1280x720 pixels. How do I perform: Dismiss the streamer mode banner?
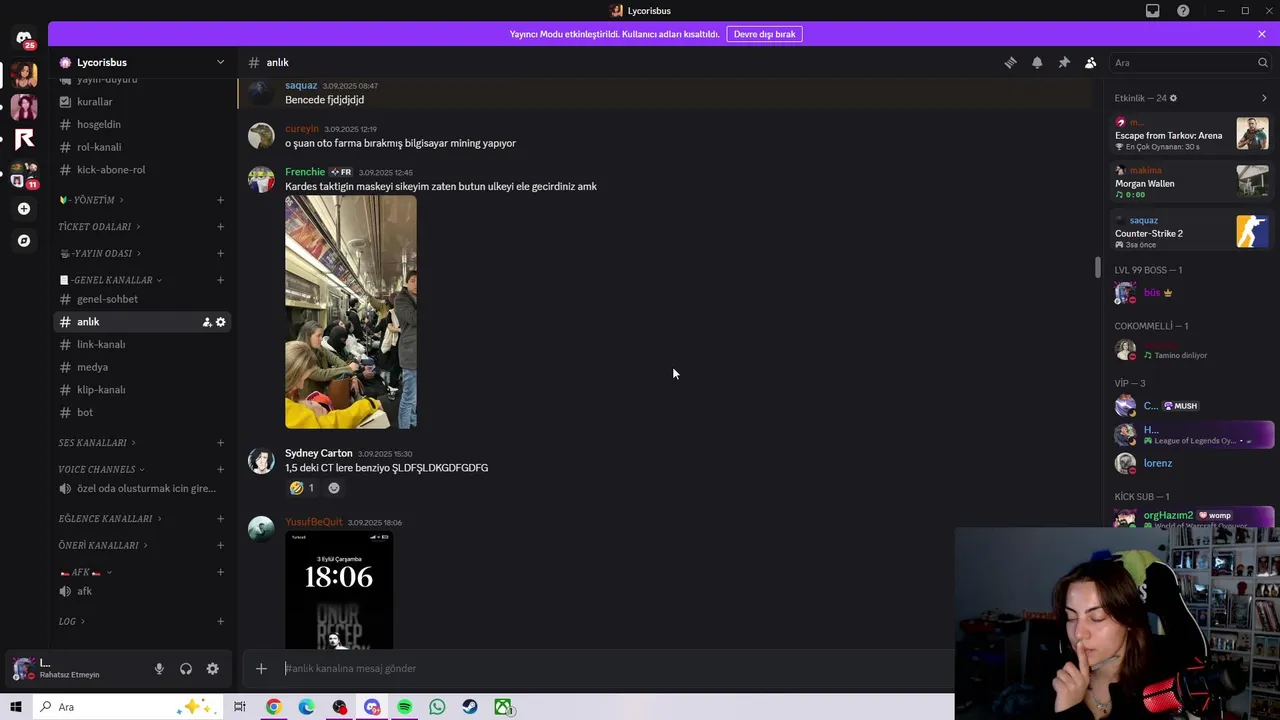click(1262, 34)
